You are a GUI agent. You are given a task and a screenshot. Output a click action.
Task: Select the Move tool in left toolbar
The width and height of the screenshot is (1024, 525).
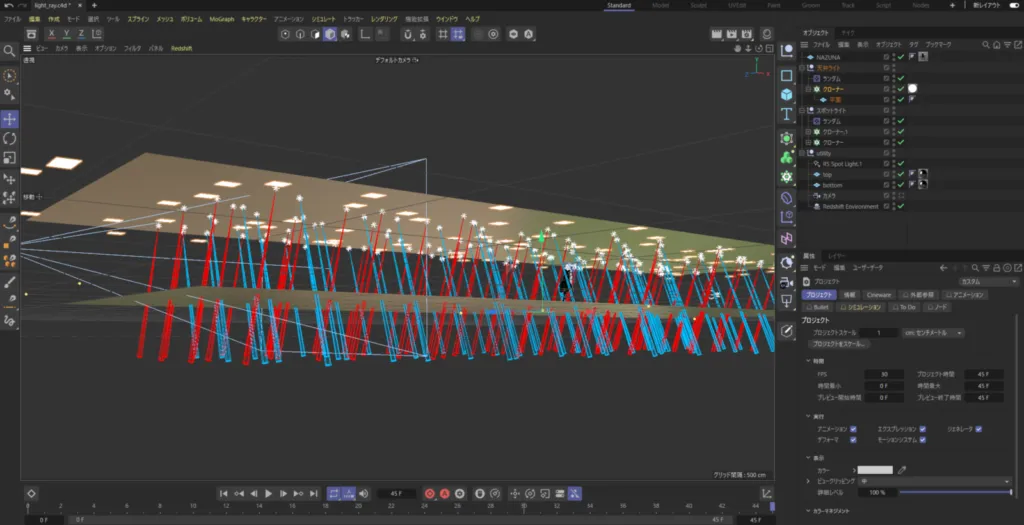coord(10,119)
